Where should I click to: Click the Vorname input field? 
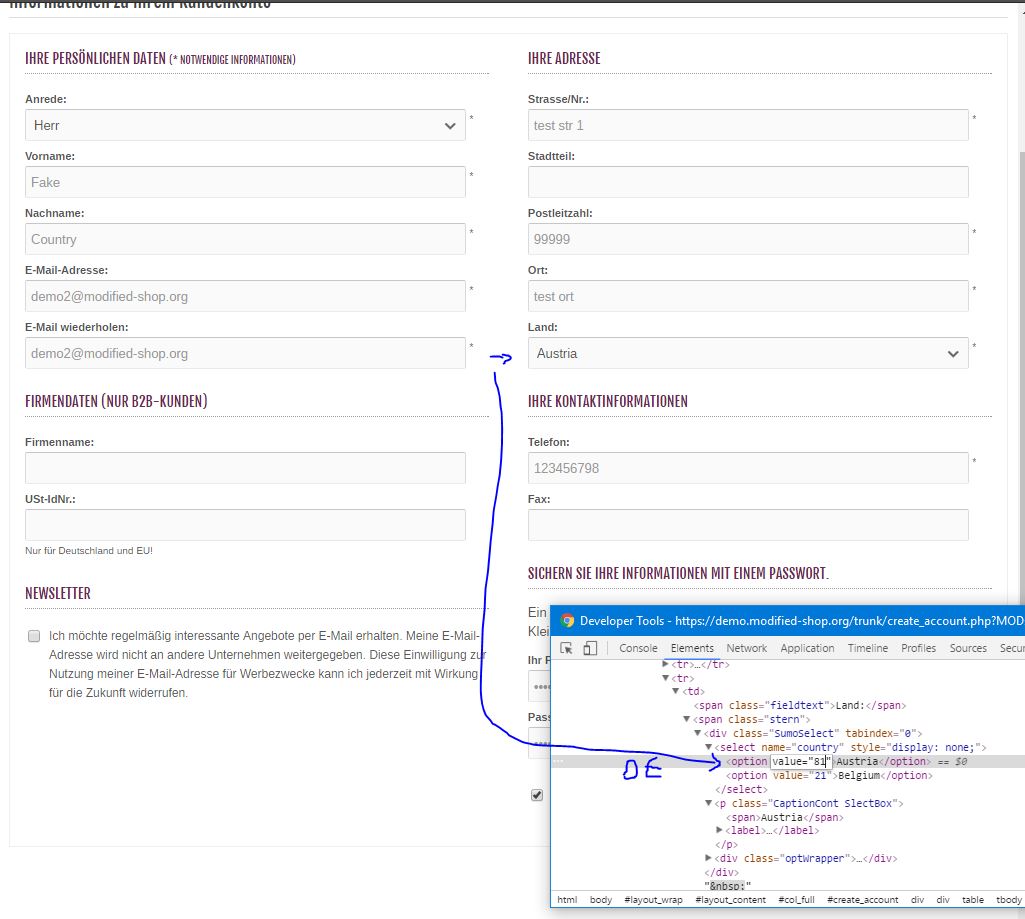pyautogui.click(x=245, y=182)
